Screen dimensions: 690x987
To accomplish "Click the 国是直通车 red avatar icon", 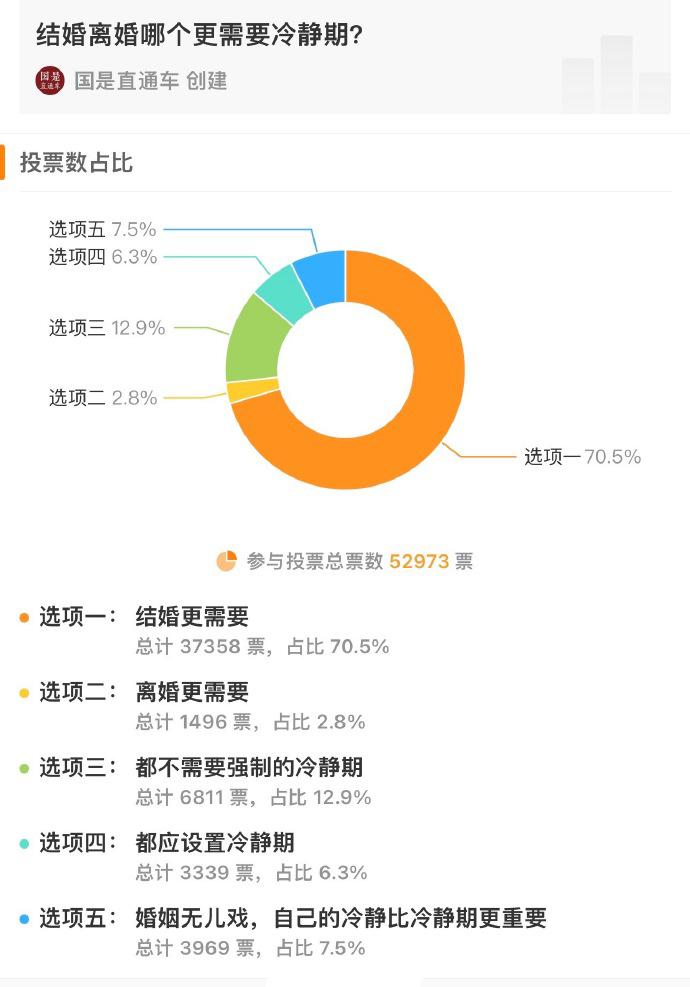I will click(50, 81).
